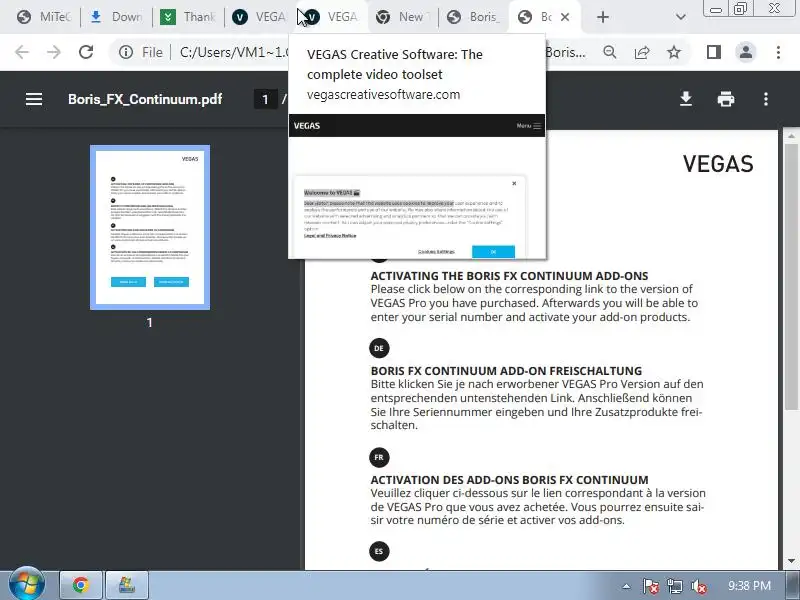The height and width of the screenshot is (600, 800).
Task: Share this page via share icon
Action: click(x=642, y=52)
